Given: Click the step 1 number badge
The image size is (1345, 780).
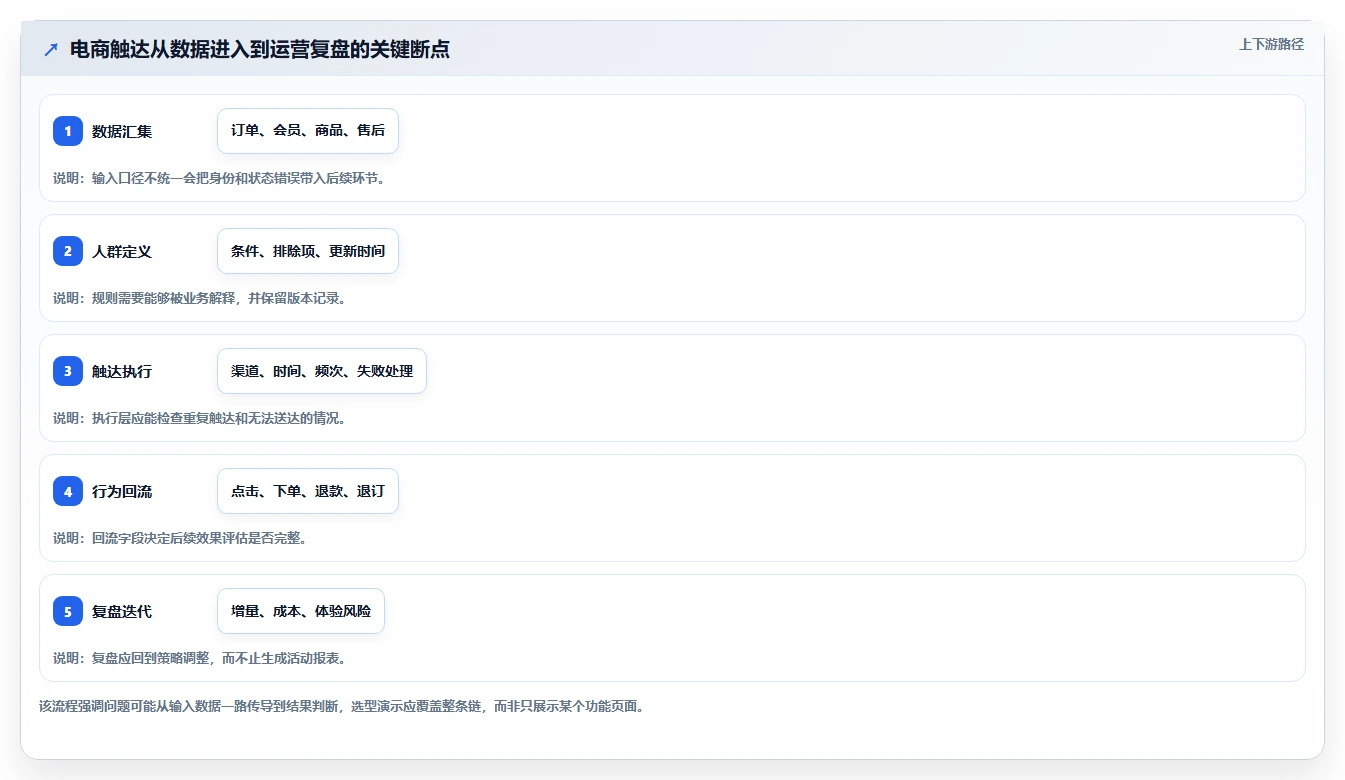Looking at the screenshot, I should [x=68, y=131].
